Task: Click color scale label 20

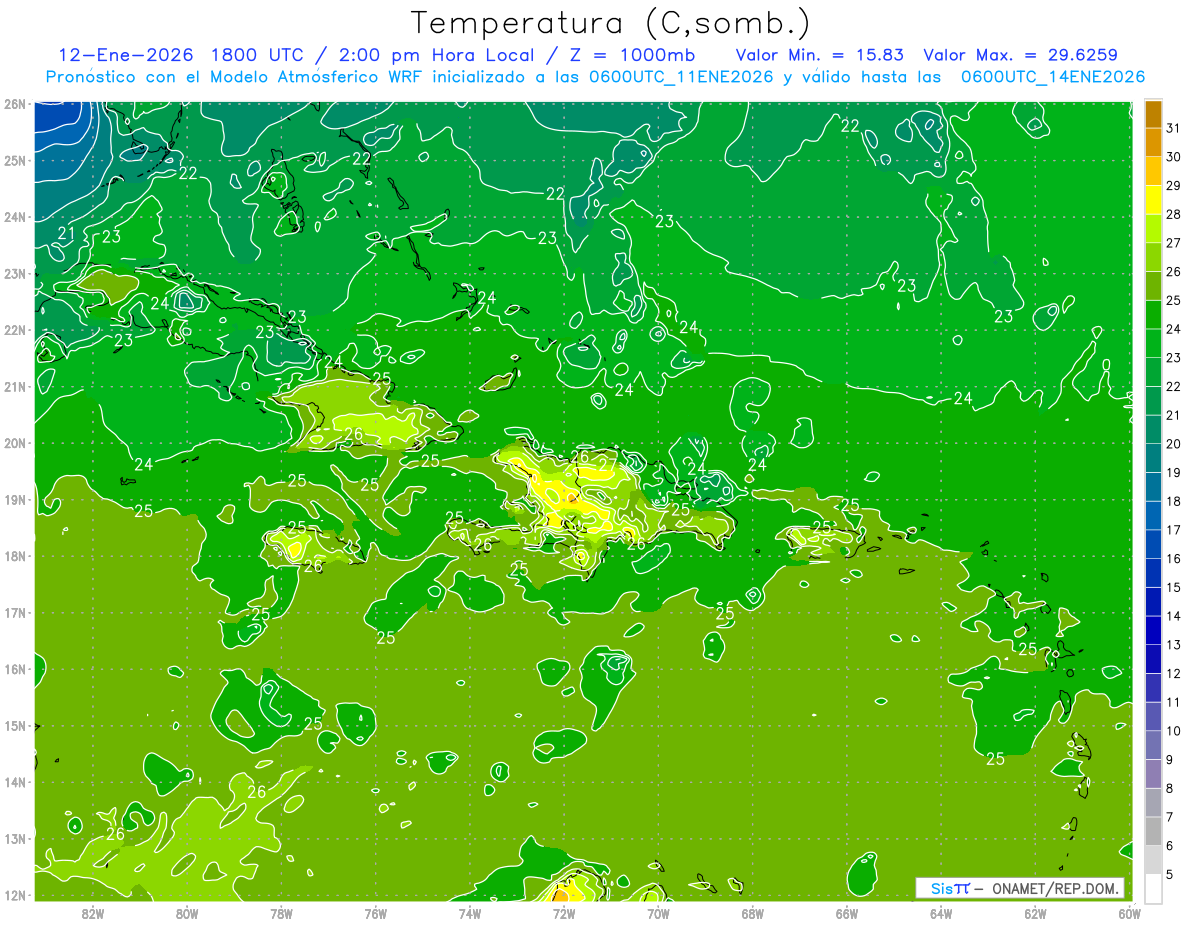Action: click(x=1173, y=444)
